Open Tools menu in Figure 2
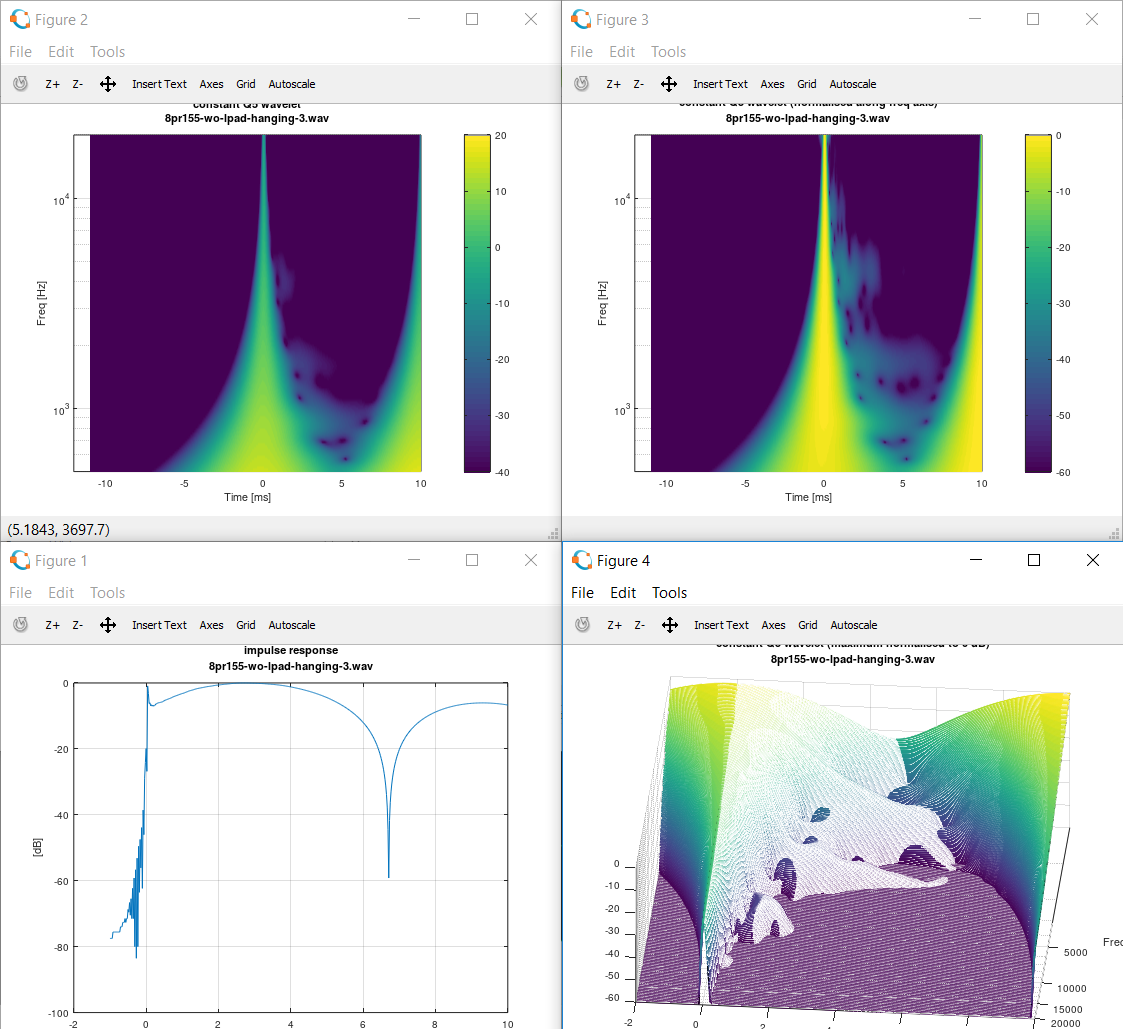The width and height of the screenshot is (1123, 1029). [107, 52]
